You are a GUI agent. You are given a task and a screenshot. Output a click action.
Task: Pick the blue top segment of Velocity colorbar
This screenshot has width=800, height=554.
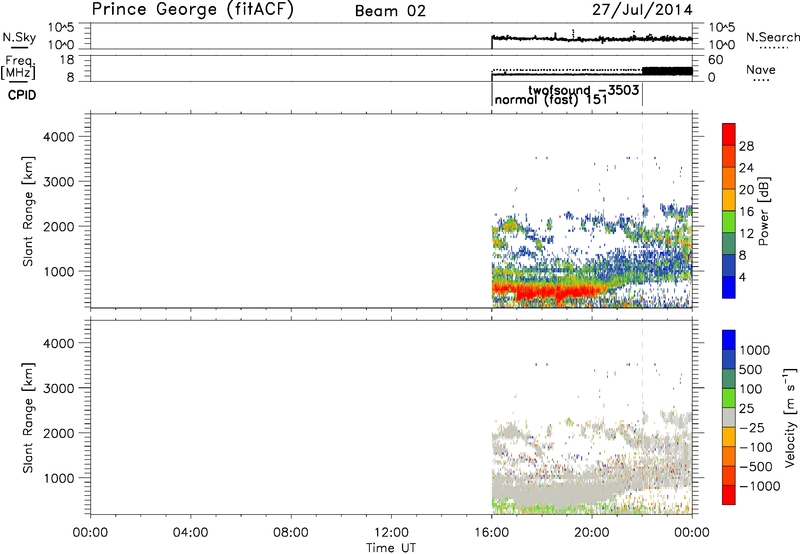pyautogui.click(x=729, y=340)
